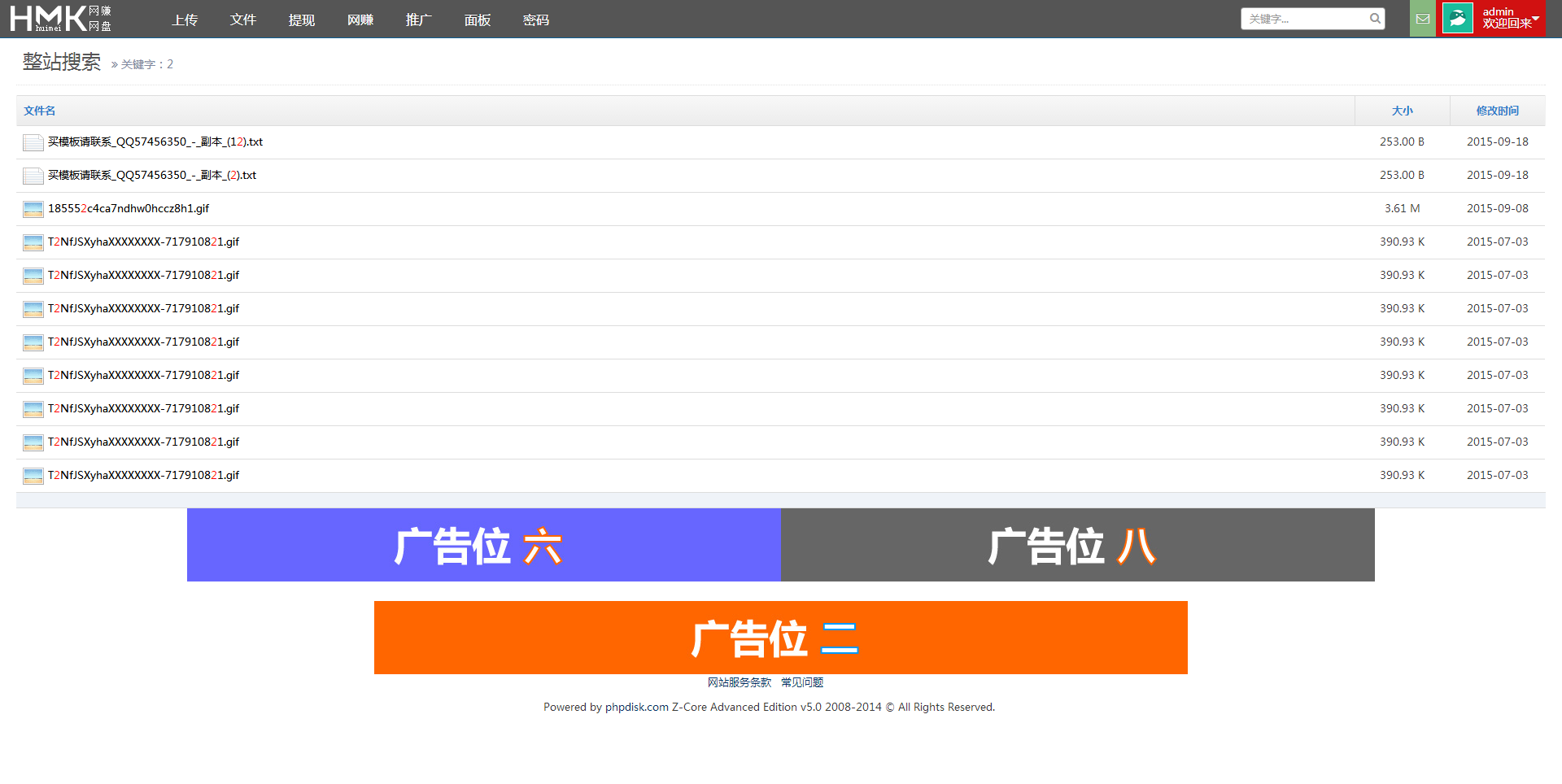The image size is (1562, 784).
Task: Open the 常见问题 FAQ link
Action: point(801,682)
